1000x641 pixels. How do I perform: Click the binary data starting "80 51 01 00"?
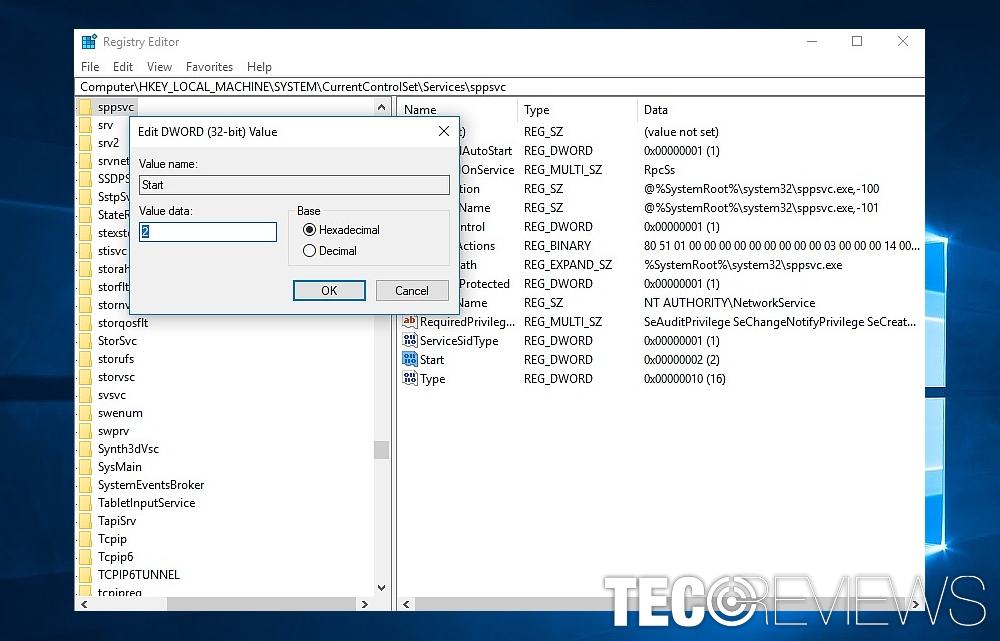(x=782, y=246)
